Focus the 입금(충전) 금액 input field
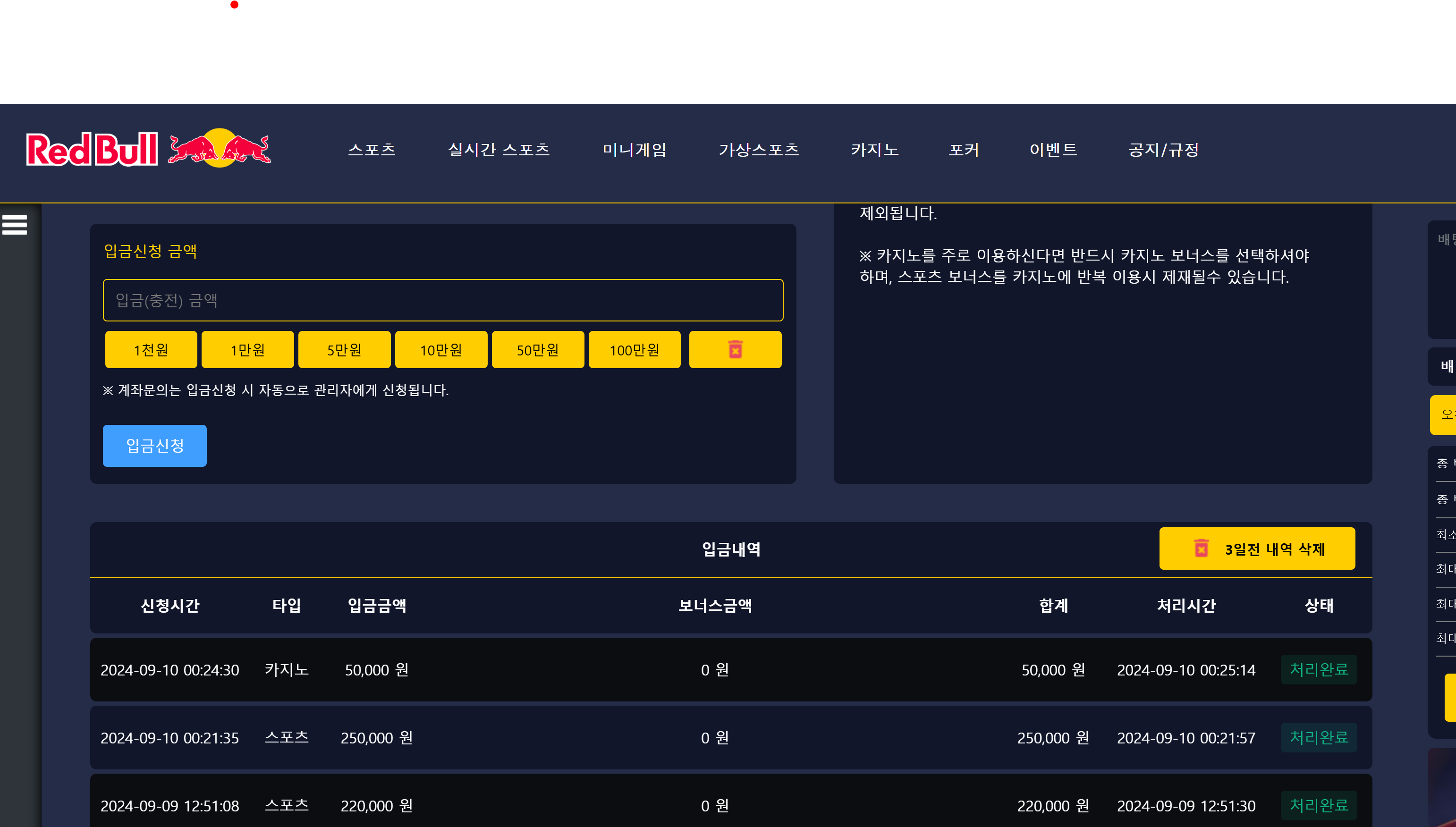 tap(442, 300)
